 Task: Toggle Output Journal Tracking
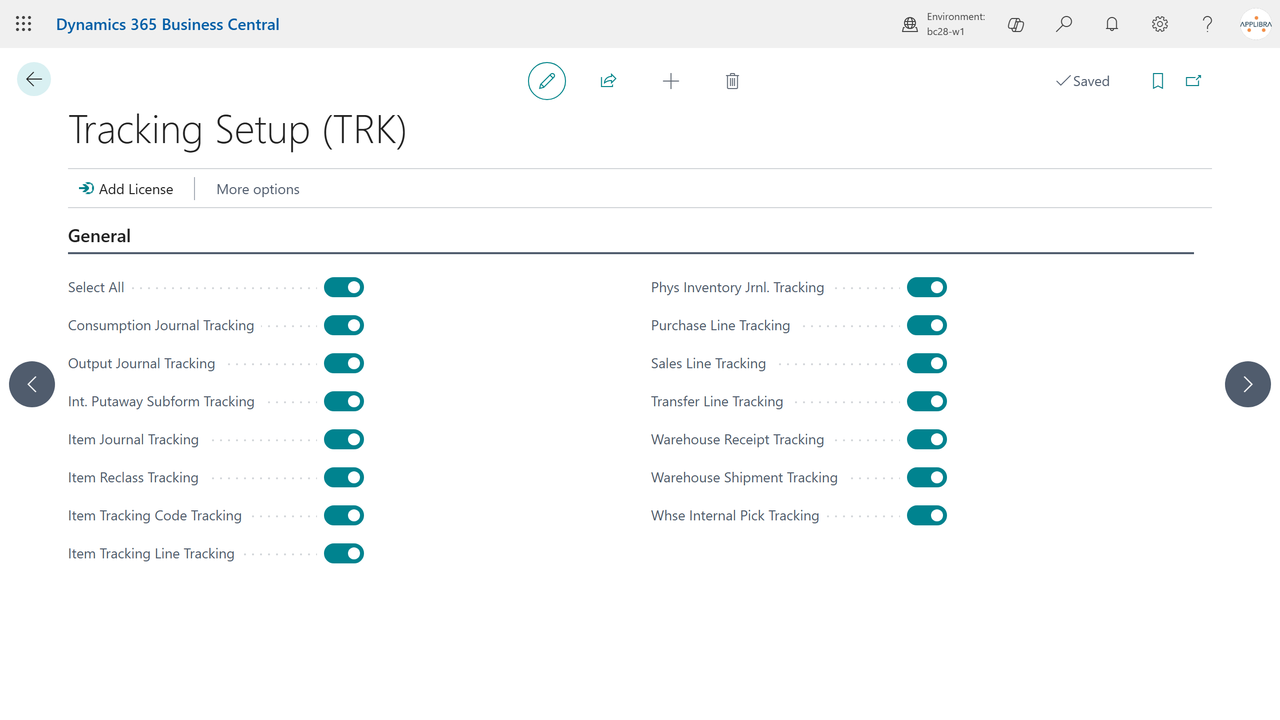(x=344, y=364)
